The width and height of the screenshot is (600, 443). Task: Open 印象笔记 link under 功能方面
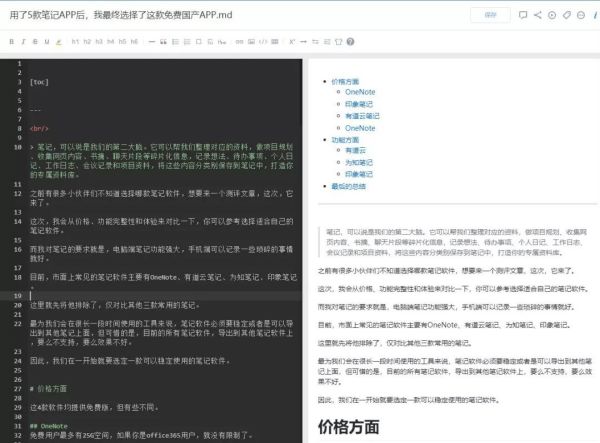(x=359, y=174)
